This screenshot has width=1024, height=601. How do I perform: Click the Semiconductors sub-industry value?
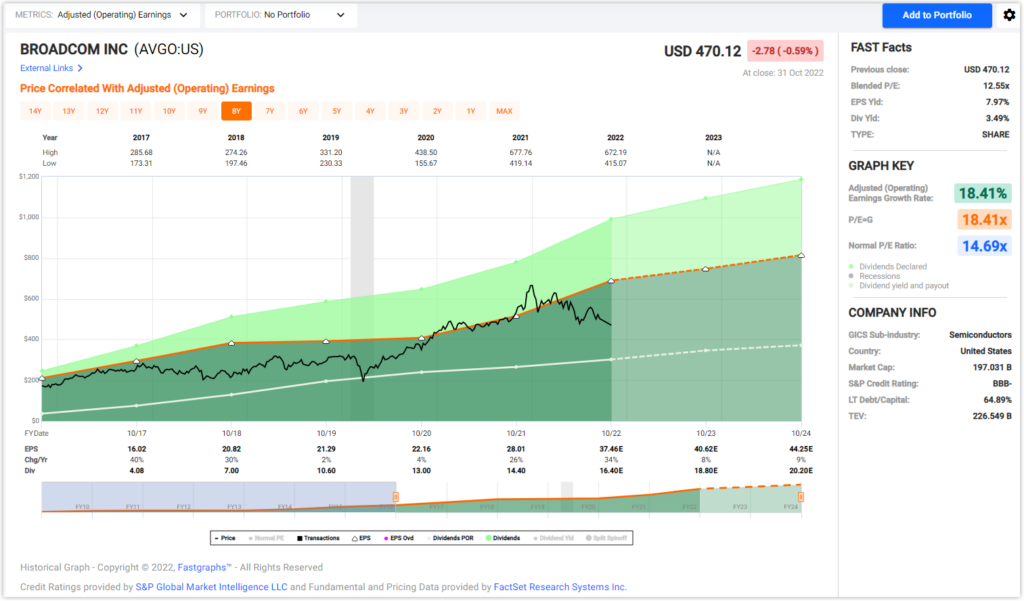[980, 335]
